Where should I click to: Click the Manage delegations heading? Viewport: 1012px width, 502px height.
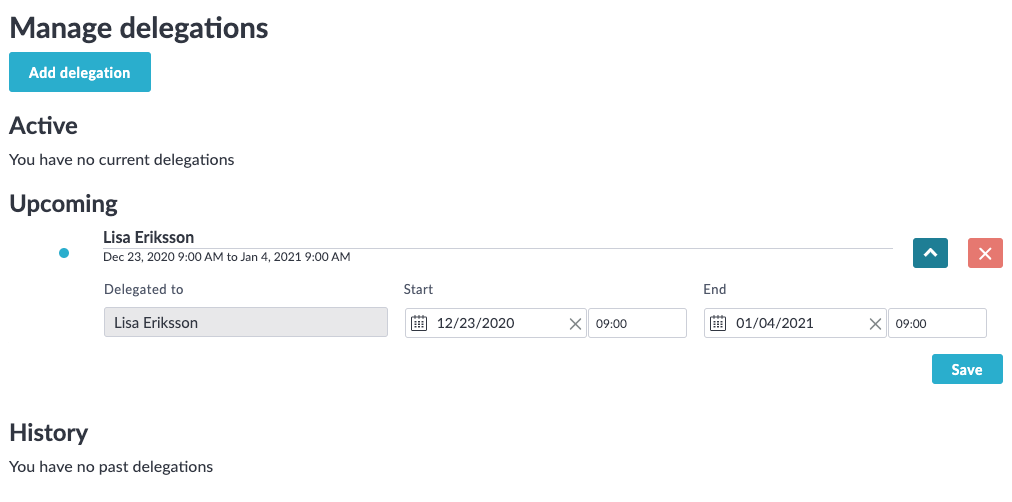[x=139, y=28]
